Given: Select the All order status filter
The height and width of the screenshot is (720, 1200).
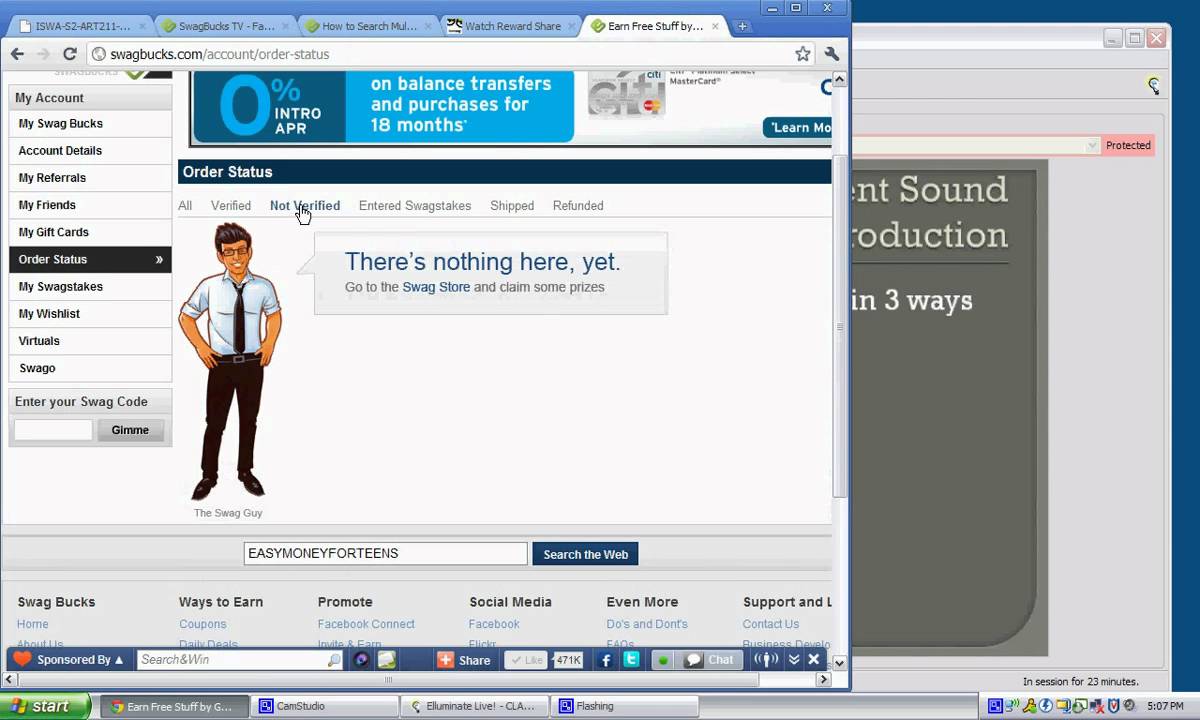Looking at the screenshot, I should point(185,206).
